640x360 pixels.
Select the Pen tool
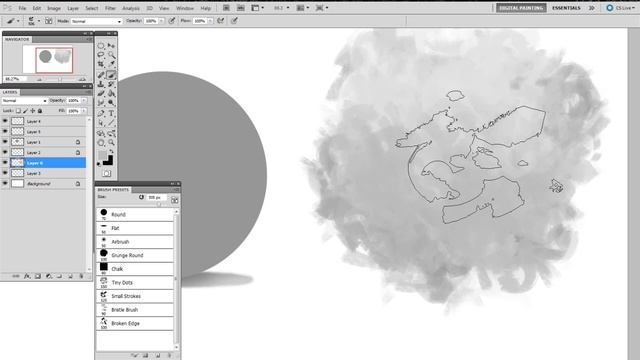[101, 113]
